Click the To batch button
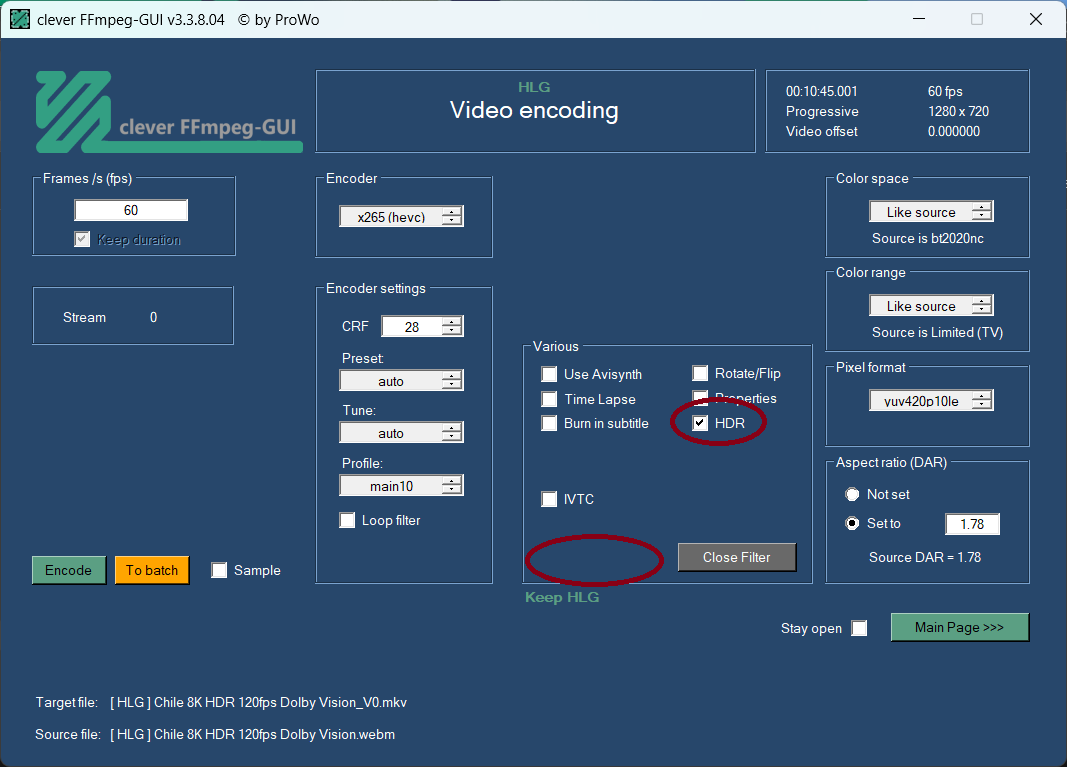Image resolution: width=1067 pixels, height=767 pixels. click(152, 570)
